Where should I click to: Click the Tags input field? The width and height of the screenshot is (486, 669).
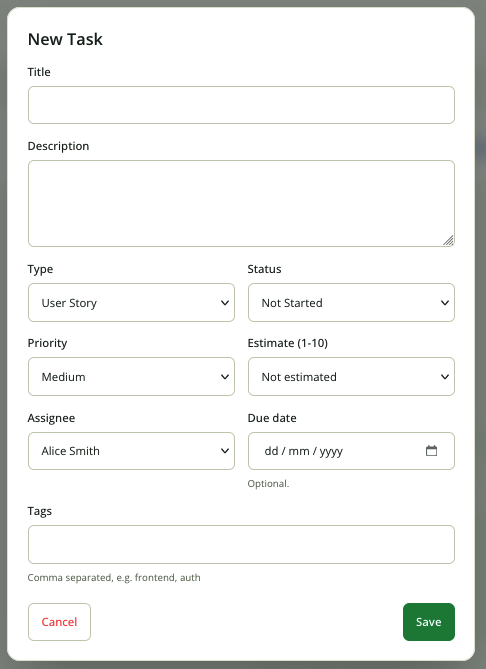coord(242,544)
